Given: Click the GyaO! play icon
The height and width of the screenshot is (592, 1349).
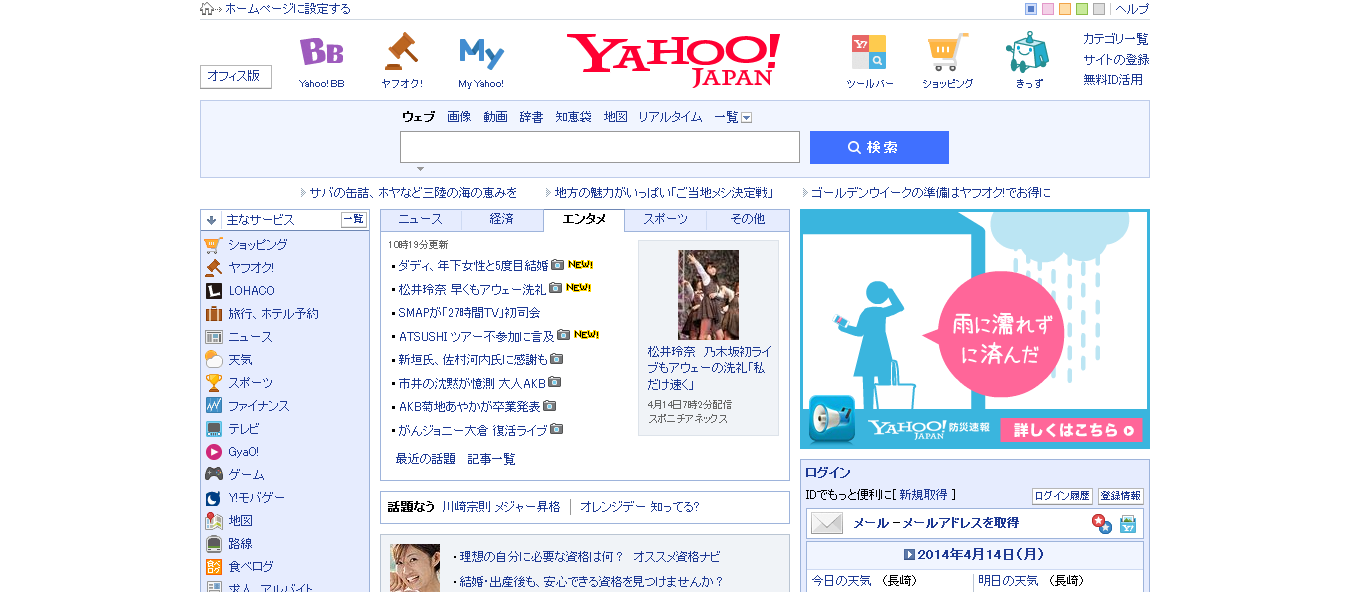Looking at the screenshot, I should [213, 452].
